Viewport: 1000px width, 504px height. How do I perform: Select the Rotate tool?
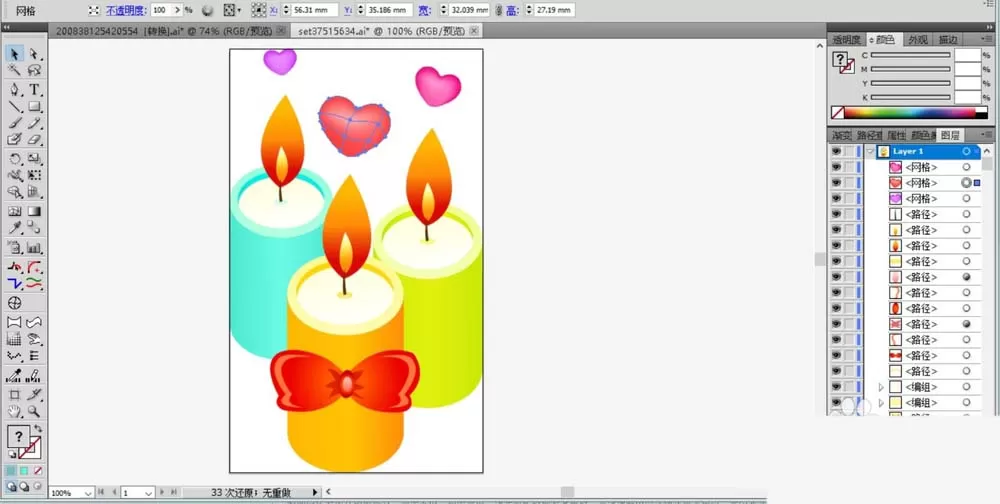click(15, 159)
